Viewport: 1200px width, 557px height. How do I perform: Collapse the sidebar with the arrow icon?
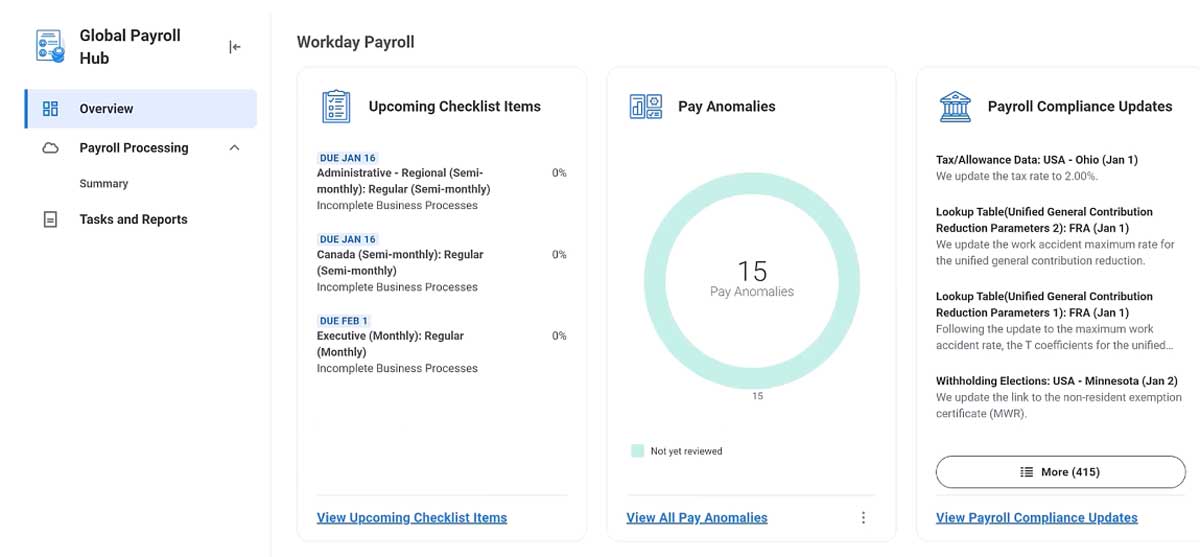point(235,47)
